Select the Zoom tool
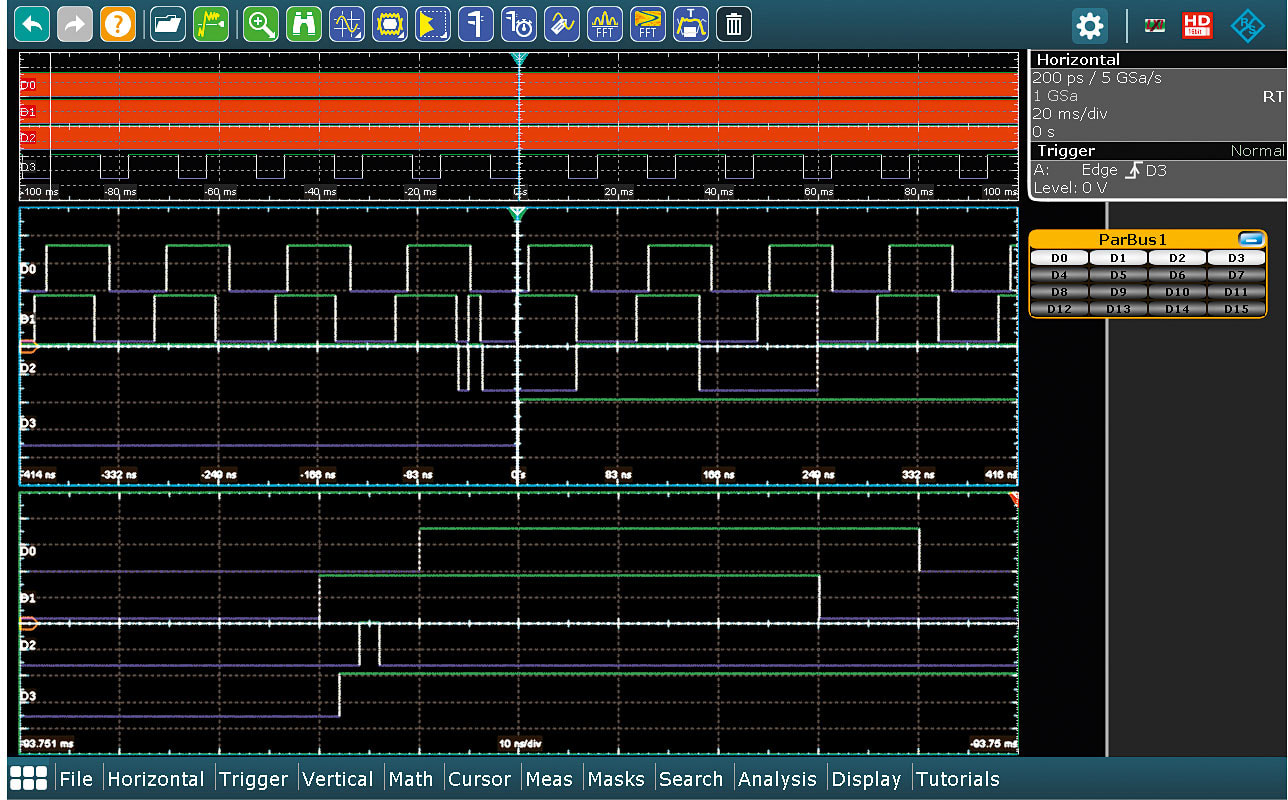This screenshot has height=800, width=1288. pyautogui.click(x=260, y=24)
